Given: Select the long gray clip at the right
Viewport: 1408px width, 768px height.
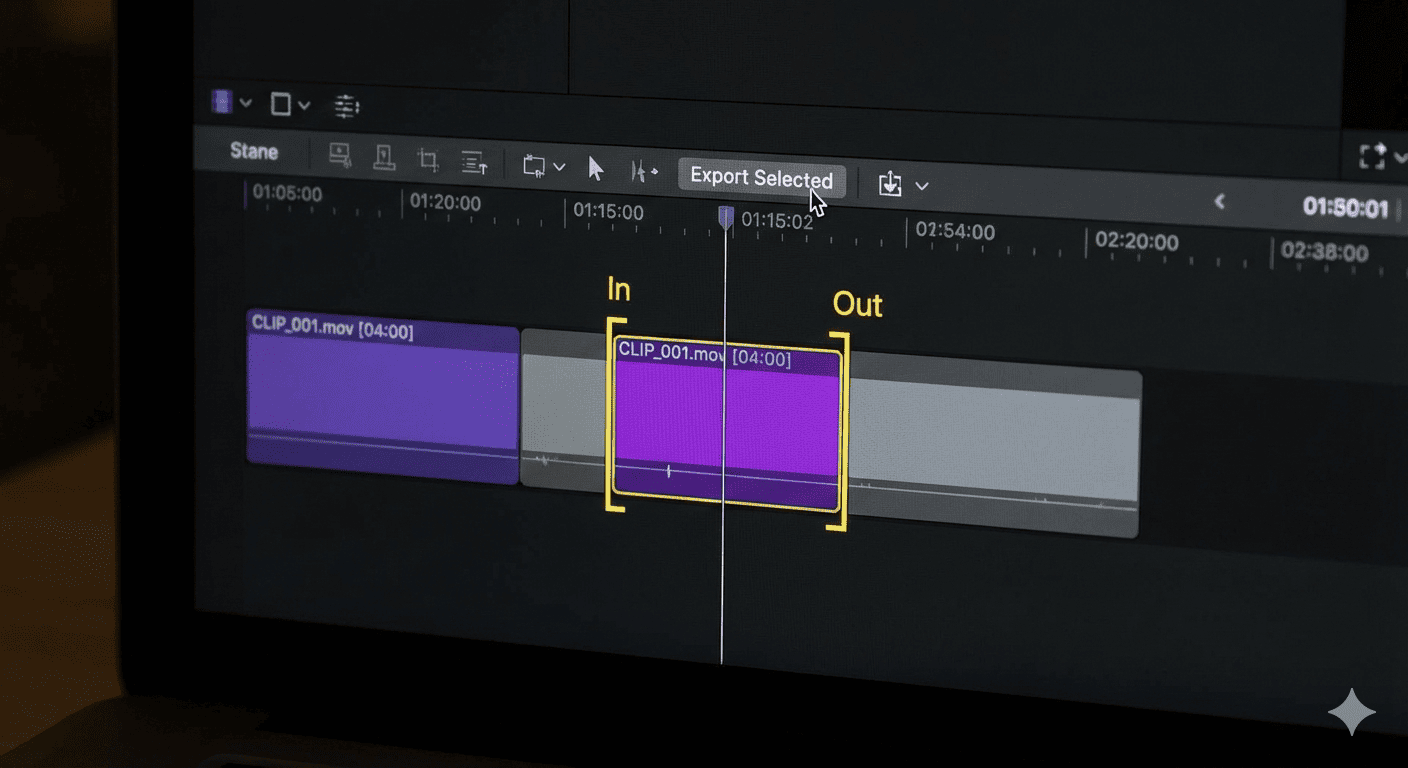Looking at the screenshot, I should [x=993, y=446].
